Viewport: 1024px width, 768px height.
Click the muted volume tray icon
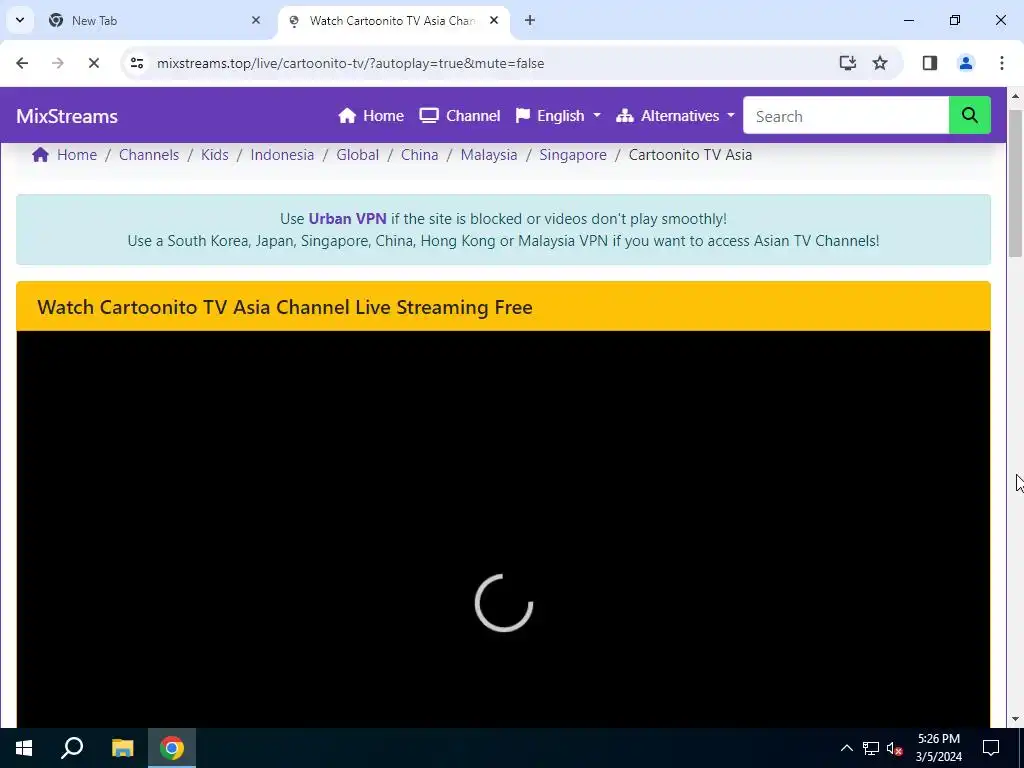[895, 748]
